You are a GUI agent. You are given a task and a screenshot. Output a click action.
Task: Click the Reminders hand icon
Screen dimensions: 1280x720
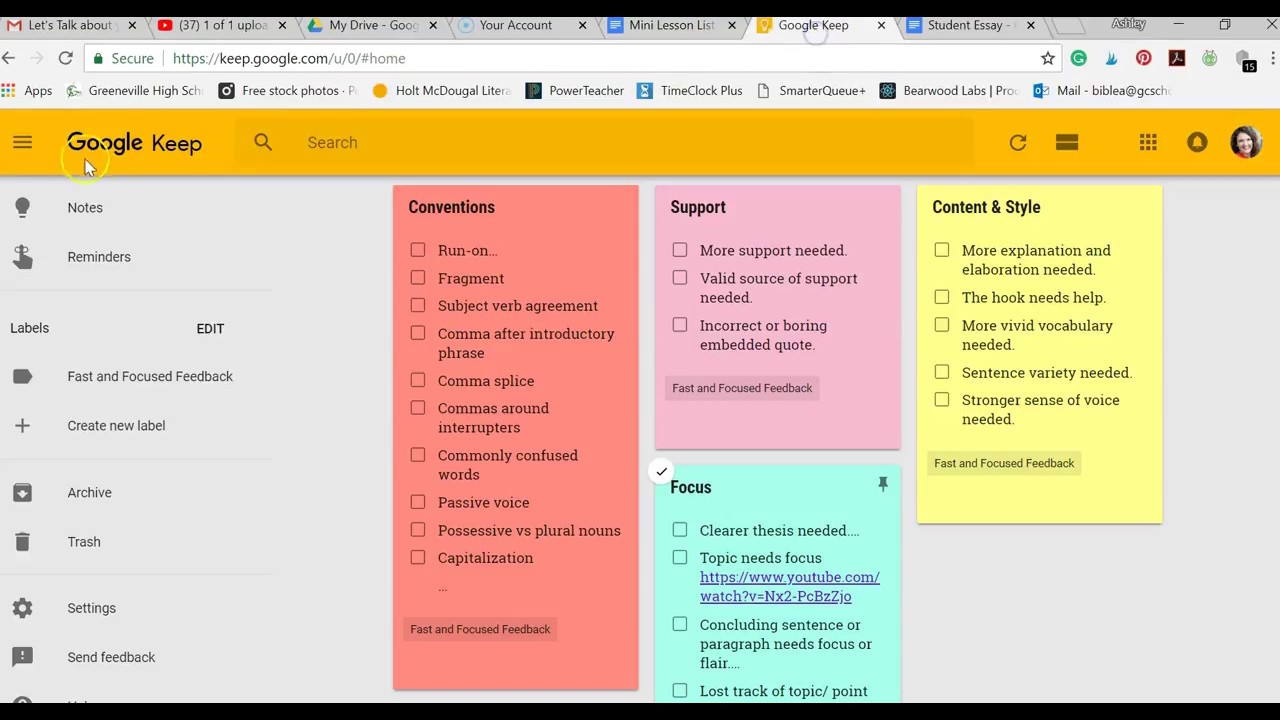click(22, 257)
